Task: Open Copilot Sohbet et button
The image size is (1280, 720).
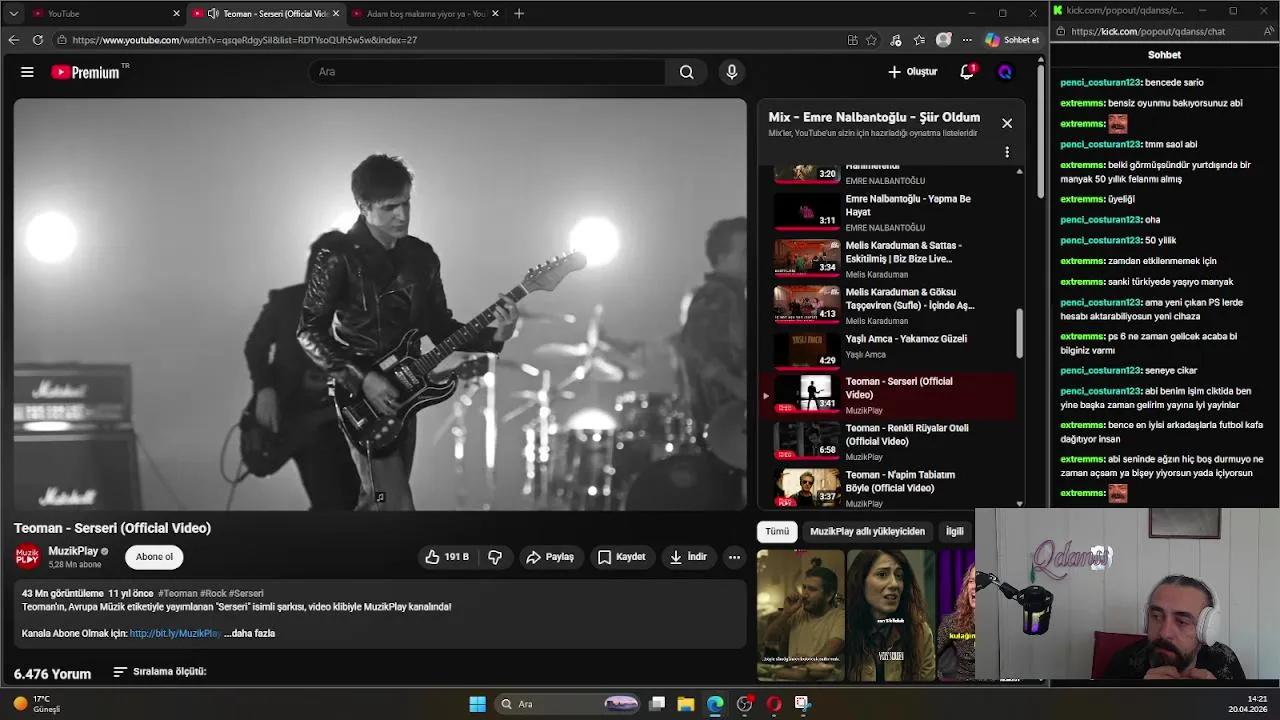Action: [1012, 40]
